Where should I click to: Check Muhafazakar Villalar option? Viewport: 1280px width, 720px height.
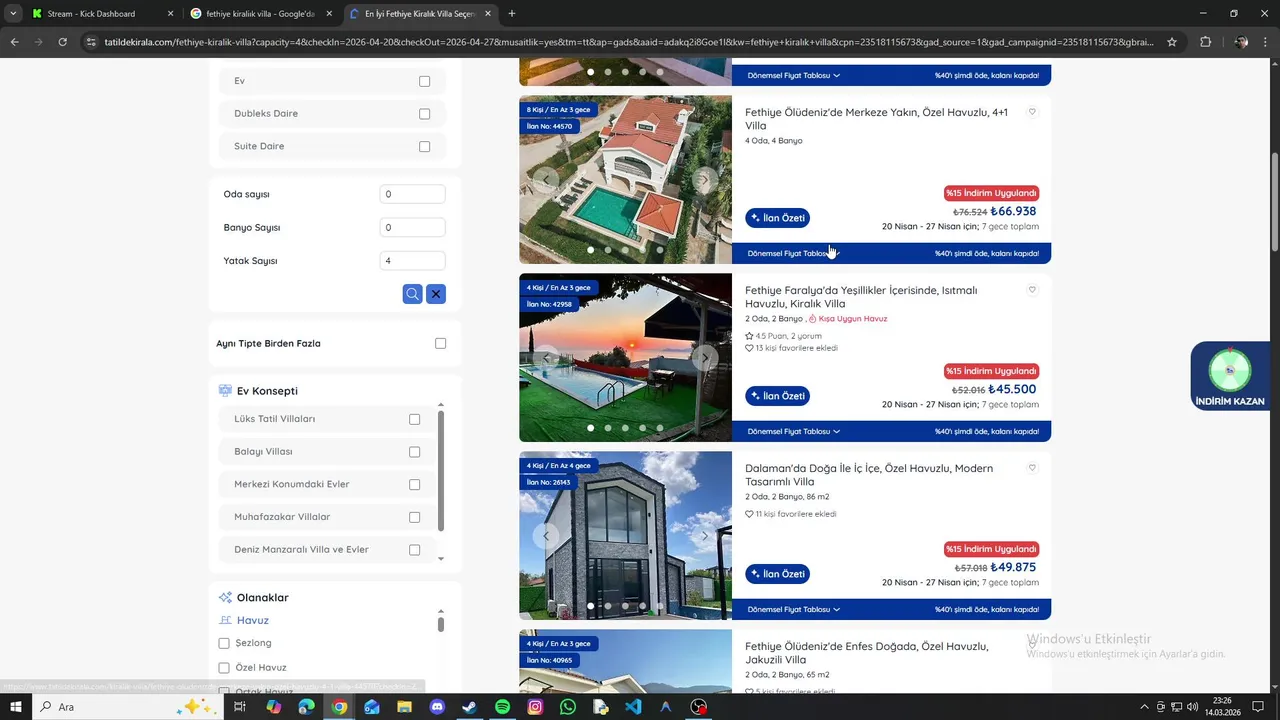point(415,517)
